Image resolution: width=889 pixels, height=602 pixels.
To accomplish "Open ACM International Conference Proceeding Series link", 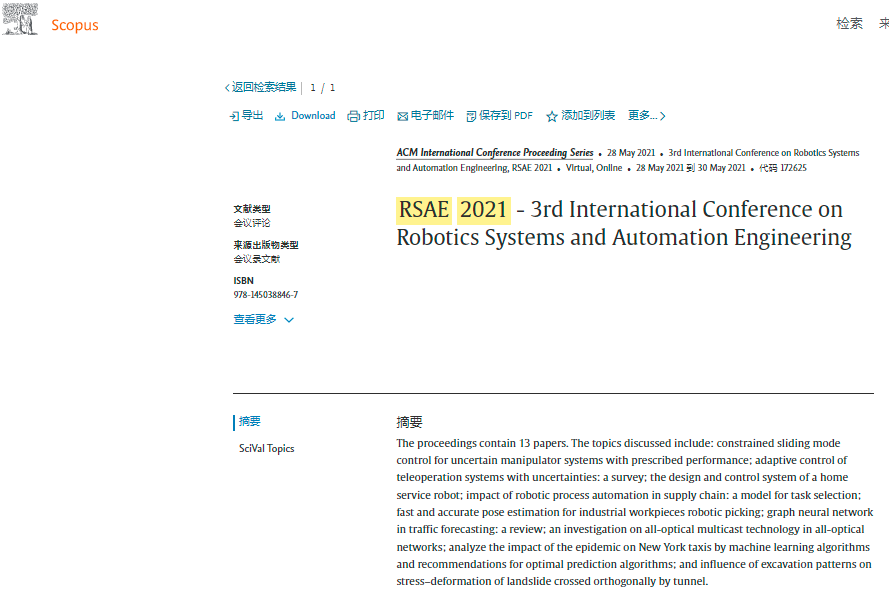I will (x=495, y=153).
